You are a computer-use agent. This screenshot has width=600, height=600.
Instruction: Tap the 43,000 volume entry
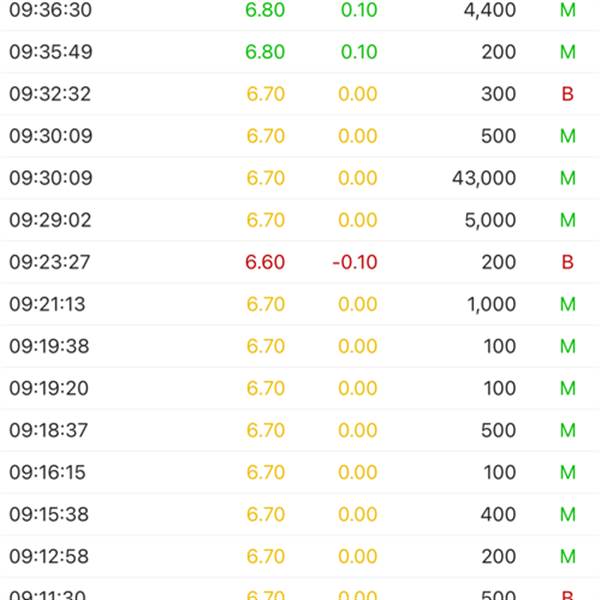point(484,178)
